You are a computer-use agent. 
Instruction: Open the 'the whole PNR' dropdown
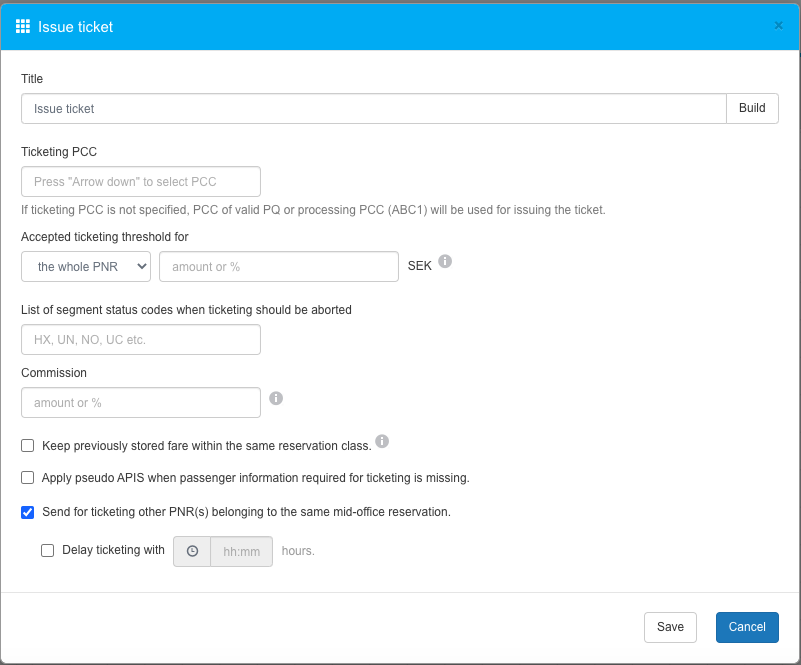pyautogui.click(x=86, y=267)
